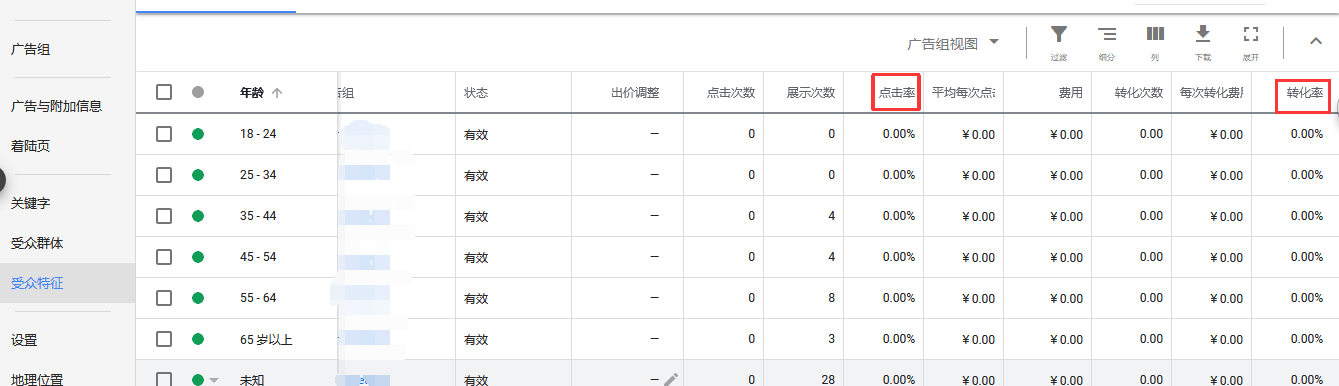Click impressions value 28 in 未知 row
The image size is (1339, 386).
point(827,380)
